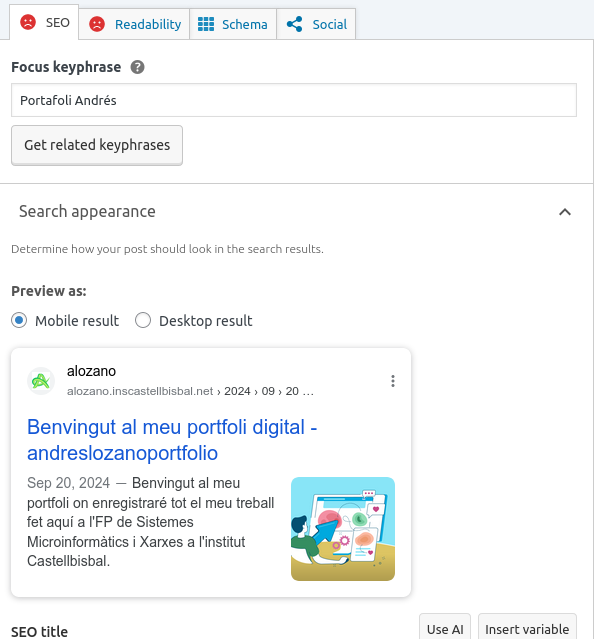Select the Desktop result radio button

click(x=143, y=320)
